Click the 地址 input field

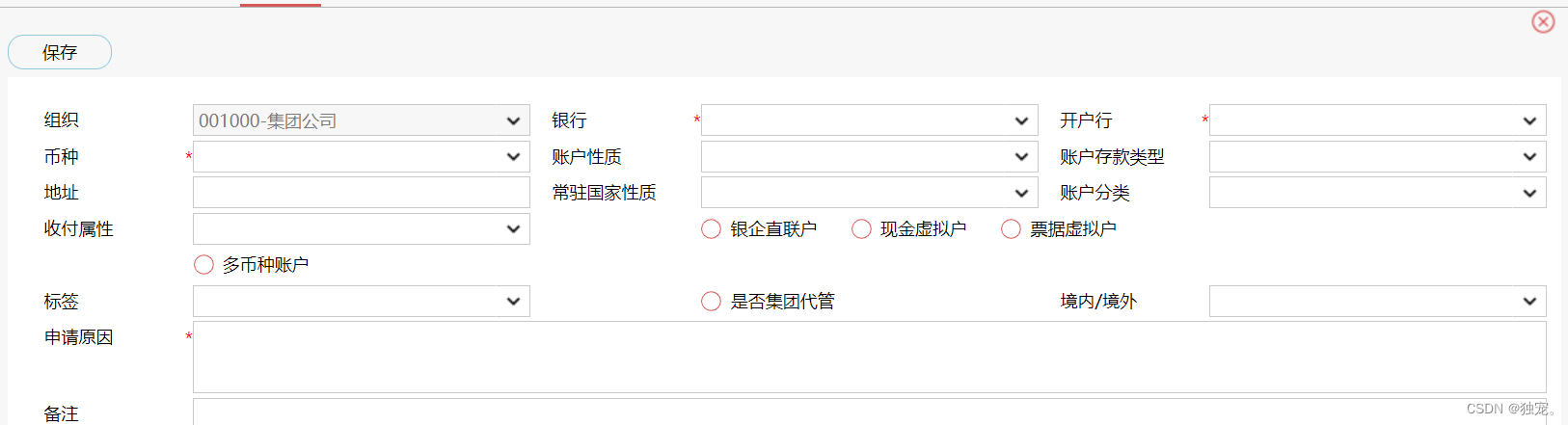pyautogui.click(x=361, y=193)
